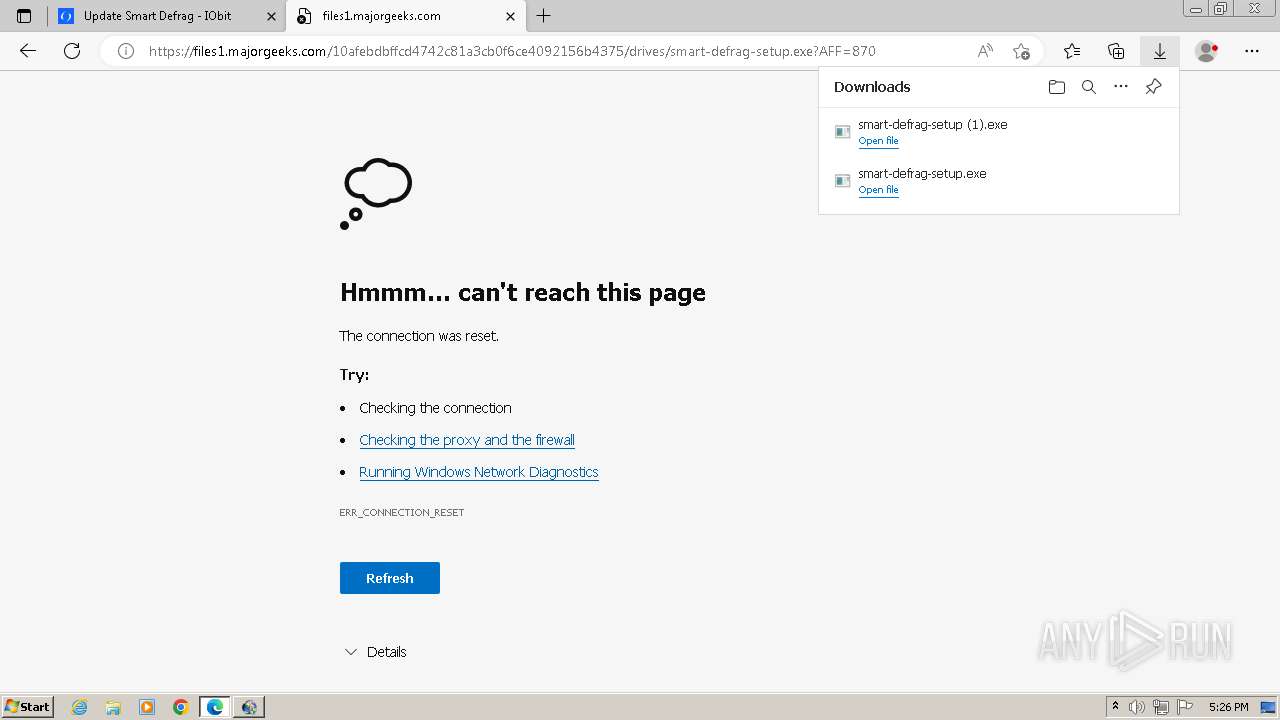The height and width of the screenshot is (720, 1280).
Task: Open the Windows Start menu
Action: [28, 707]
